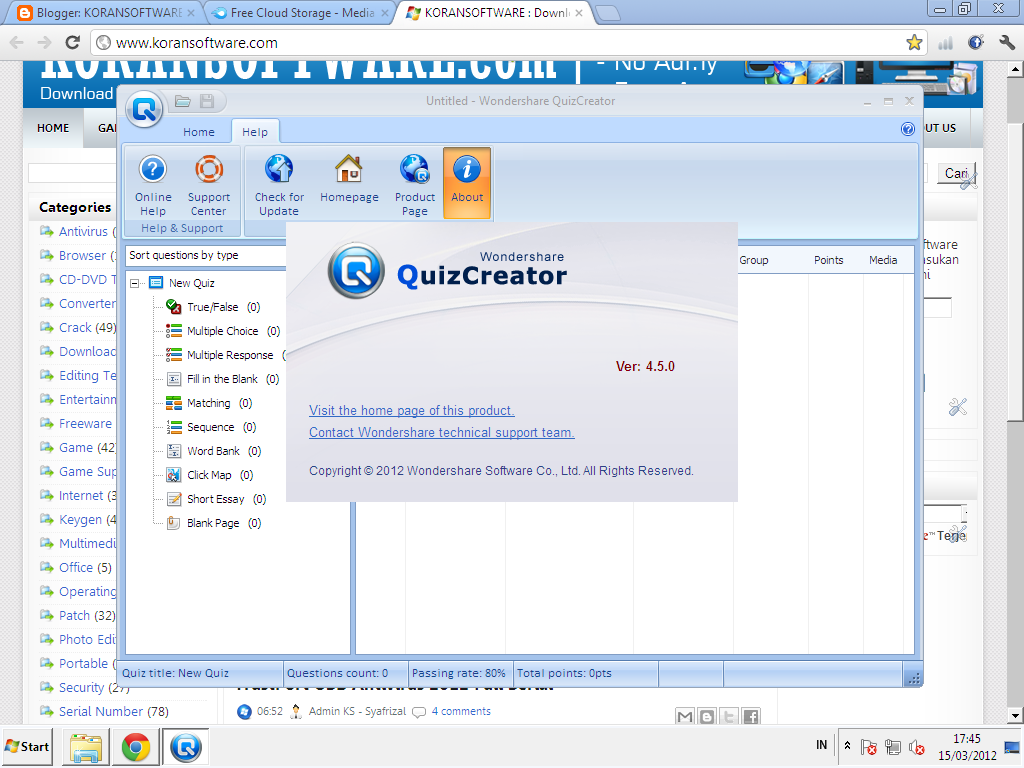
Task: Select the Blank Page item
Action: (213, 523)
